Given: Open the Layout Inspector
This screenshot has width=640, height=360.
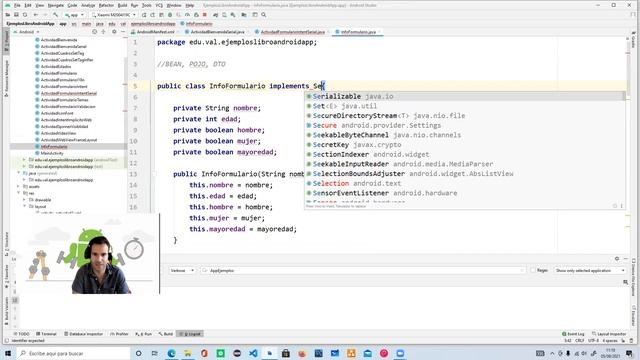Looking at the screenshot, I should (609, 334).
